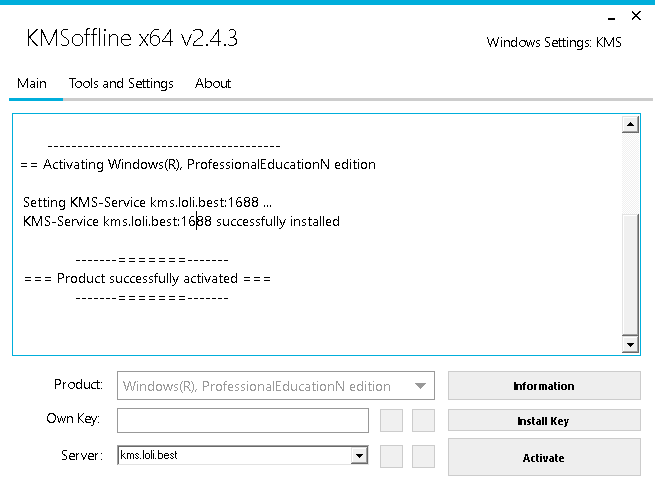Viewport: 655px width, 491px height.
Task: Open the Server dropdown list arrow
Action: 359,456
